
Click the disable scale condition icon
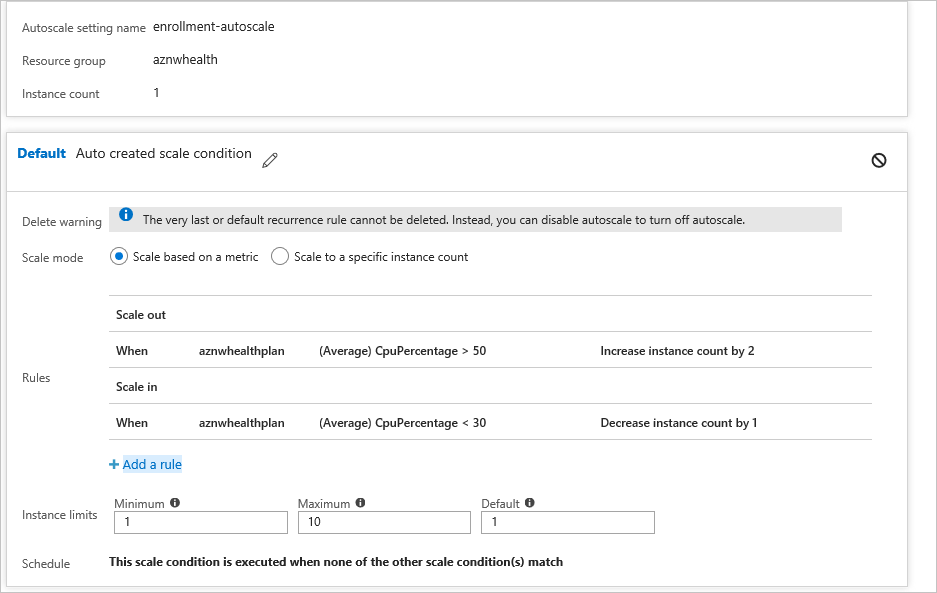click(x=878, y=160)
